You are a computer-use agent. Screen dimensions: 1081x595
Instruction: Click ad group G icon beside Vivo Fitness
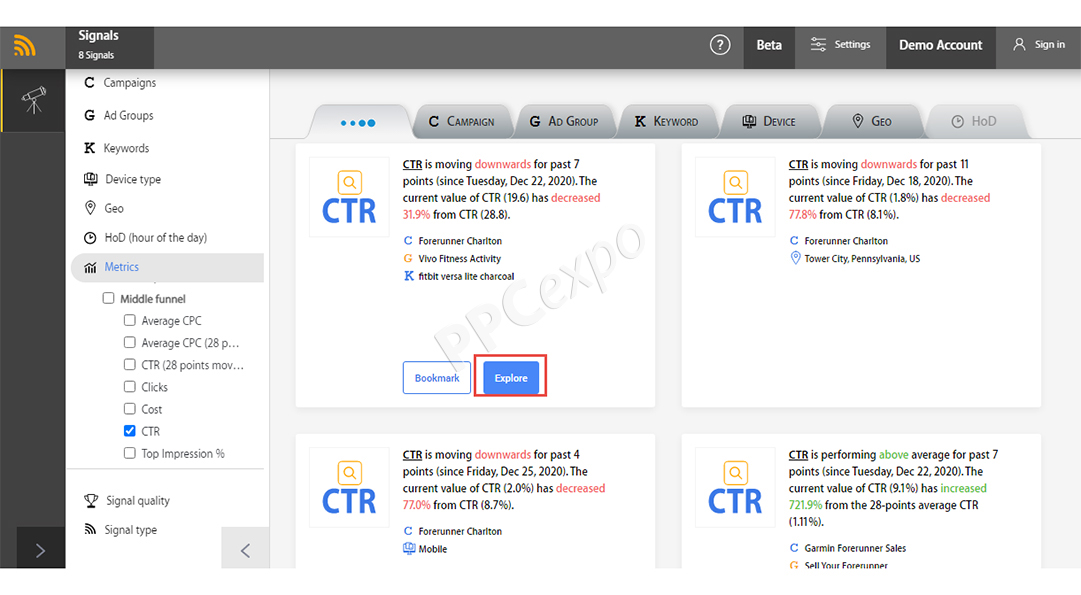pos(408,259)
